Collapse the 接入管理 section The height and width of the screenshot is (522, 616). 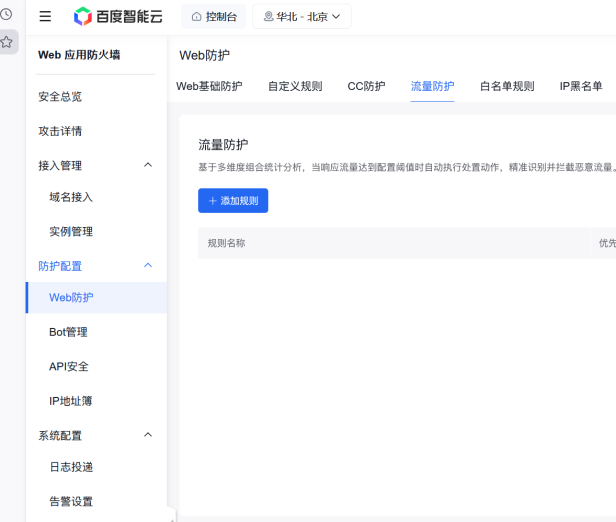[148, 165]
